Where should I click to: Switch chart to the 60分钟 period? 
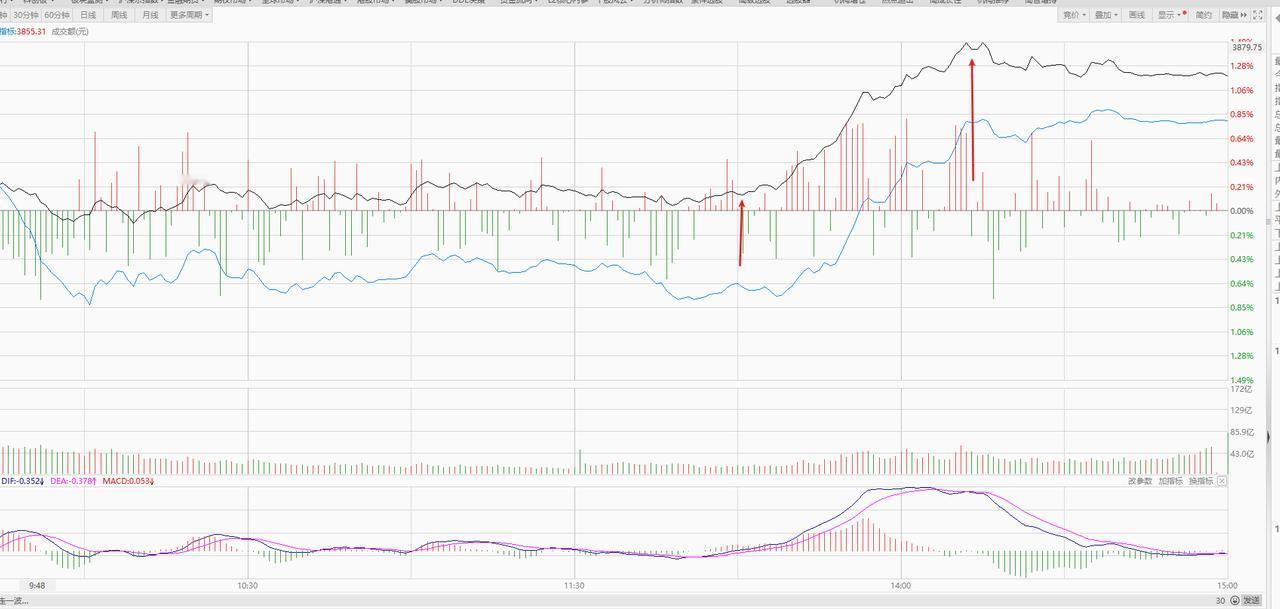(57, 15)
